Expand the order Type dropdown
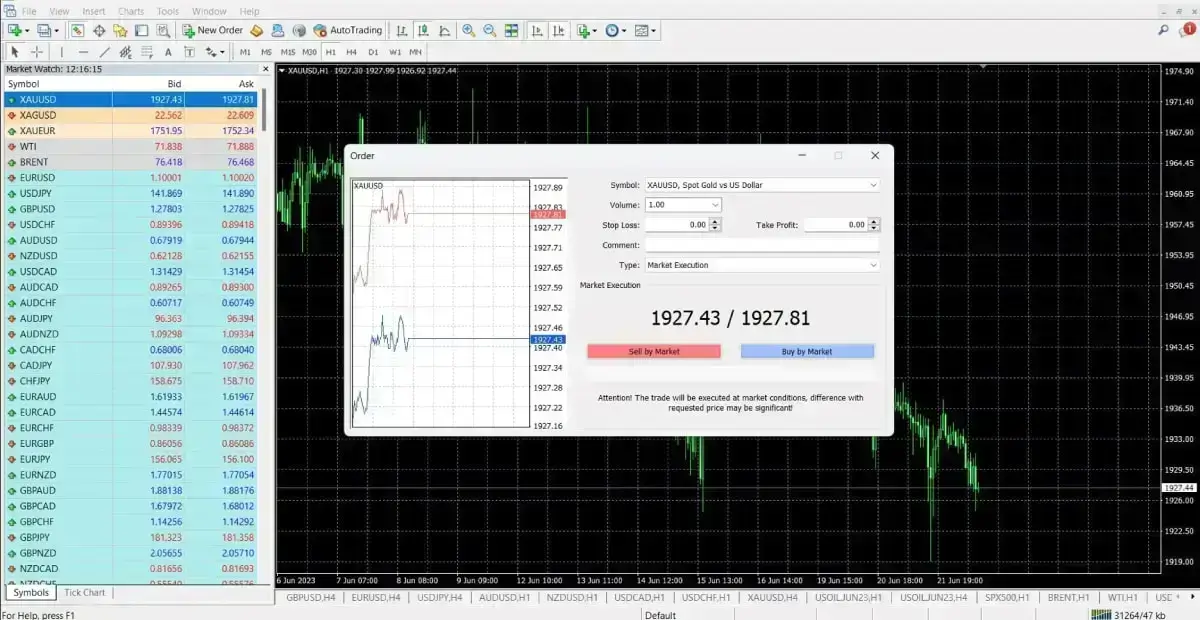This screenshot has width=1200, height=620. 872,264
